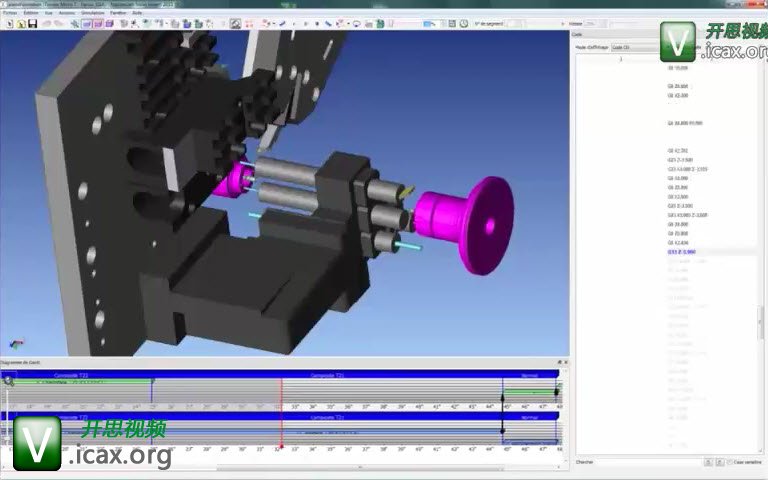Screen dimensions: 768x480
Task: Click the grid icon left of clock
Action: pyautogui.click(x=452, y=24)
